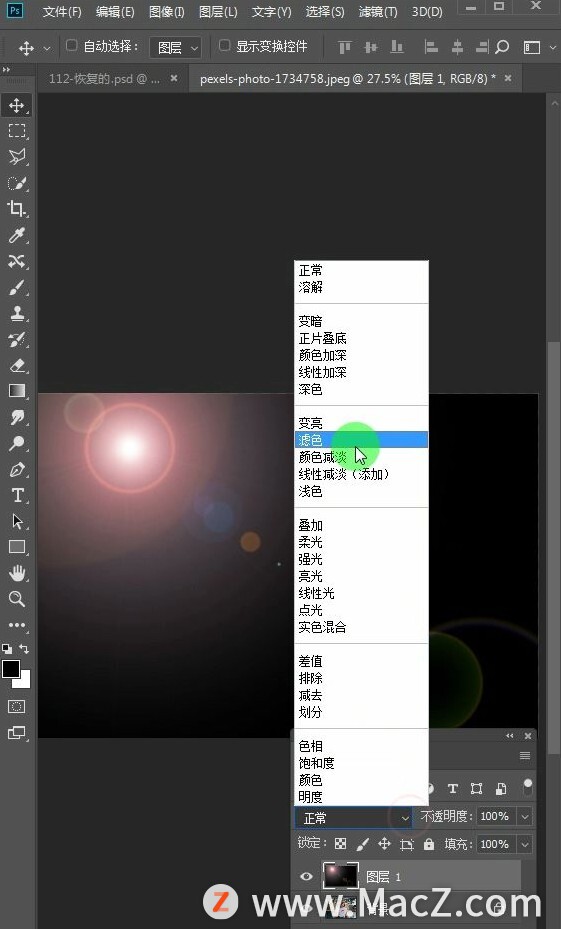Image resolution: width=561 pixels, height=929 pixels.
Task: Filter layers by type with the T icon
Action: [453, 788]
